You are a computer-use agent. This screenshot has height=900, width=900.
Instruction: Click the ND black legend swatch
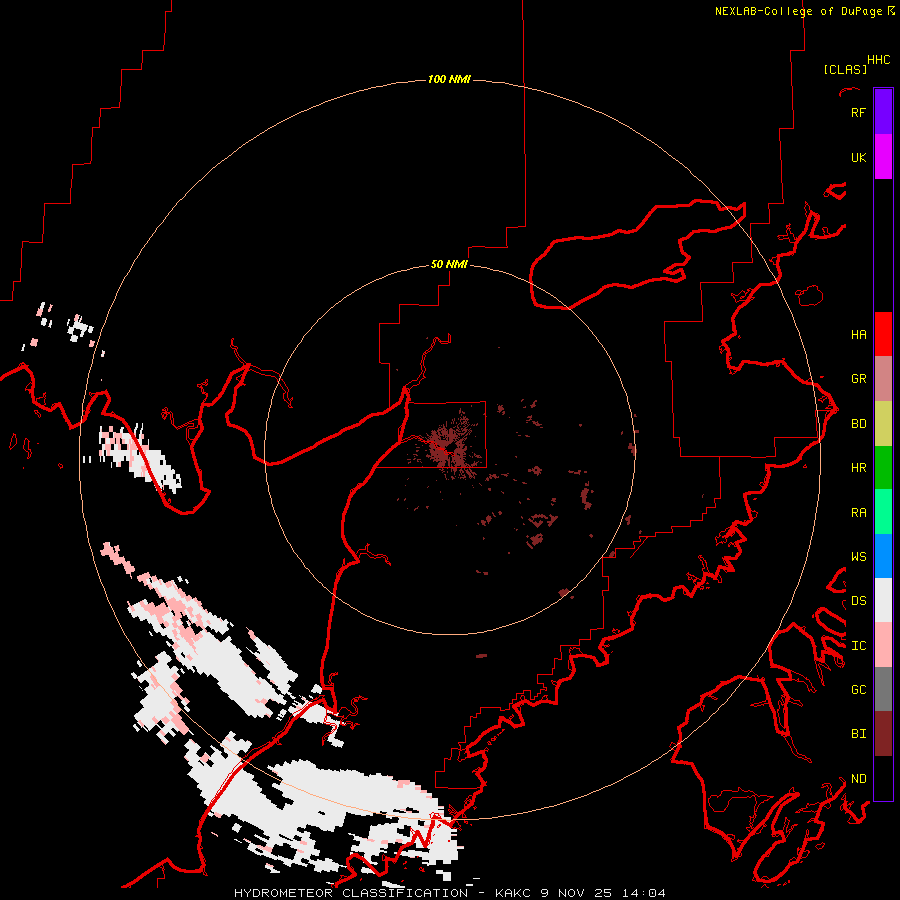coord(883,778)
